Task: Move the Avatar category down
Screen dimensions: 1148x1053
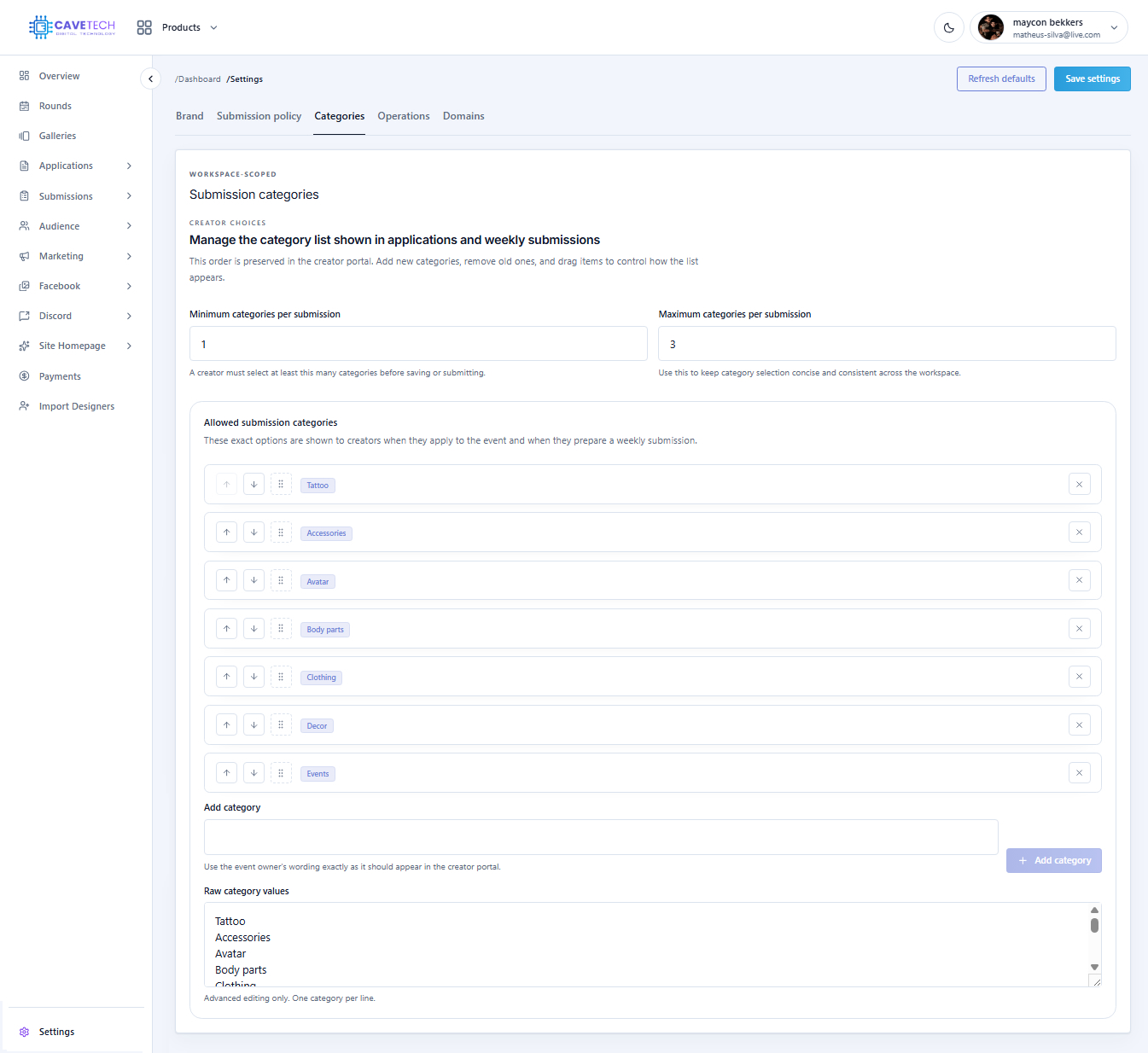Action: (253, 580)
